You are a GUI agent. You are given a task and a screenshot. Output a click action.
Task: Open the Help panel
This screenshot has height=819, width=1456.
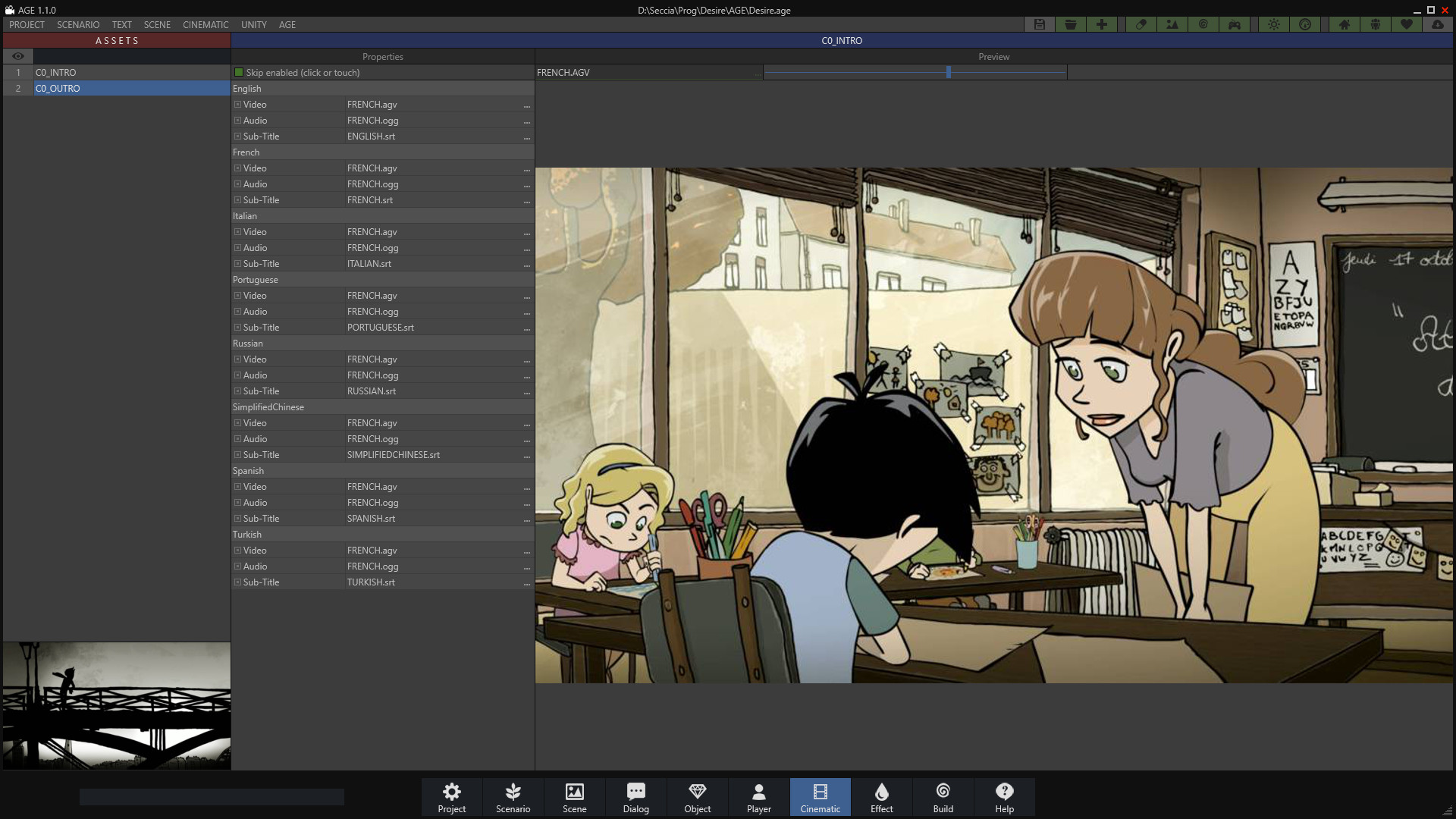[1004, 797]
